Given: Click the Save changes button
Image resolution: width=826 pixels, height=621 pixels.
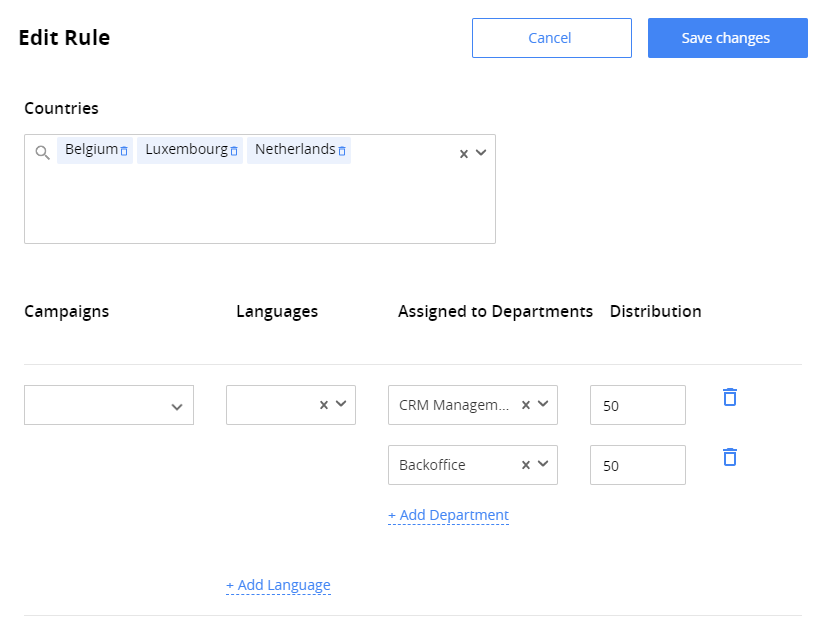Looking at the screenshot, I should pos(727,37).
